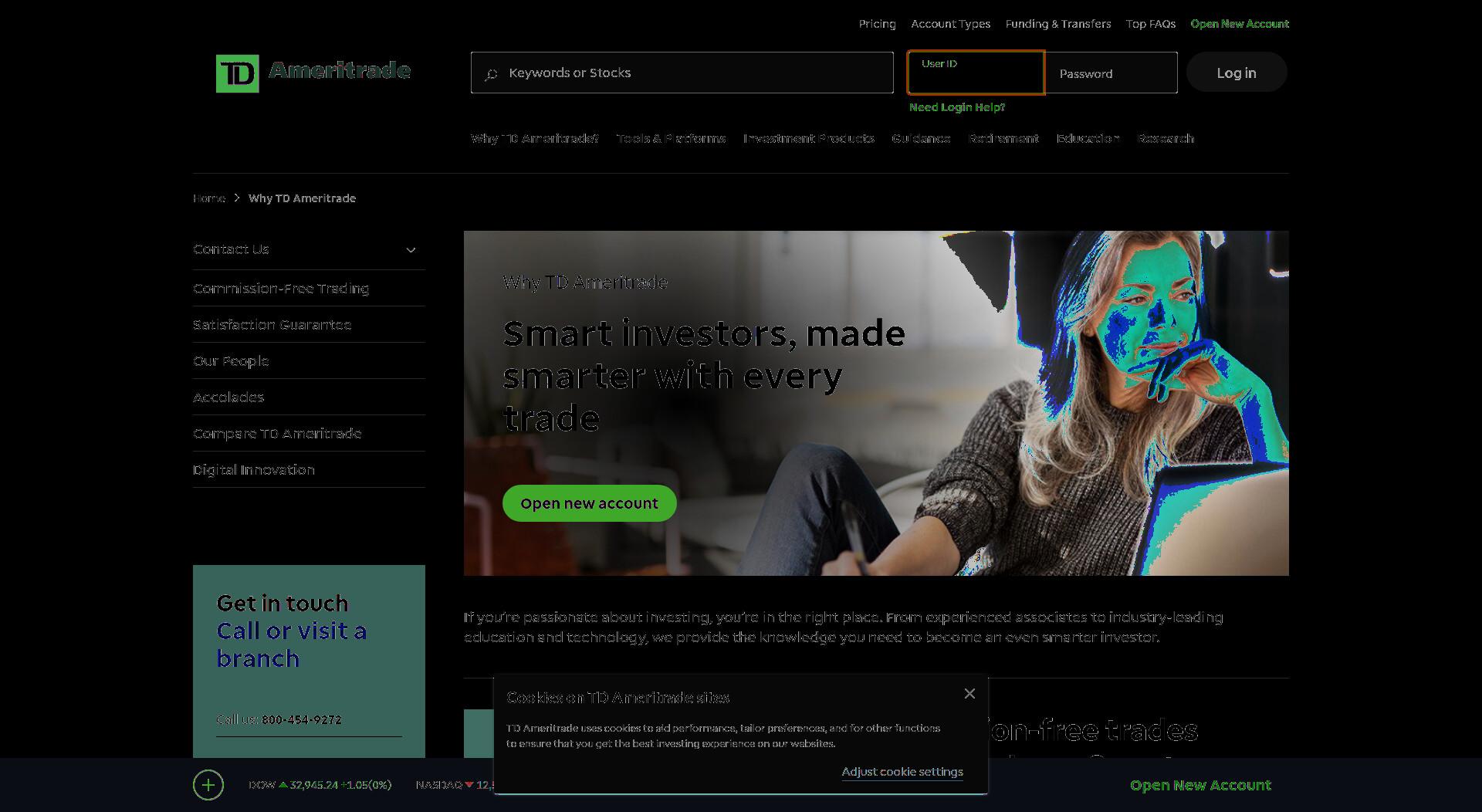The image size is (1482, 812).
Task: Expand the ticker with the plus circle icon
Action: click(x=208, y=786)
